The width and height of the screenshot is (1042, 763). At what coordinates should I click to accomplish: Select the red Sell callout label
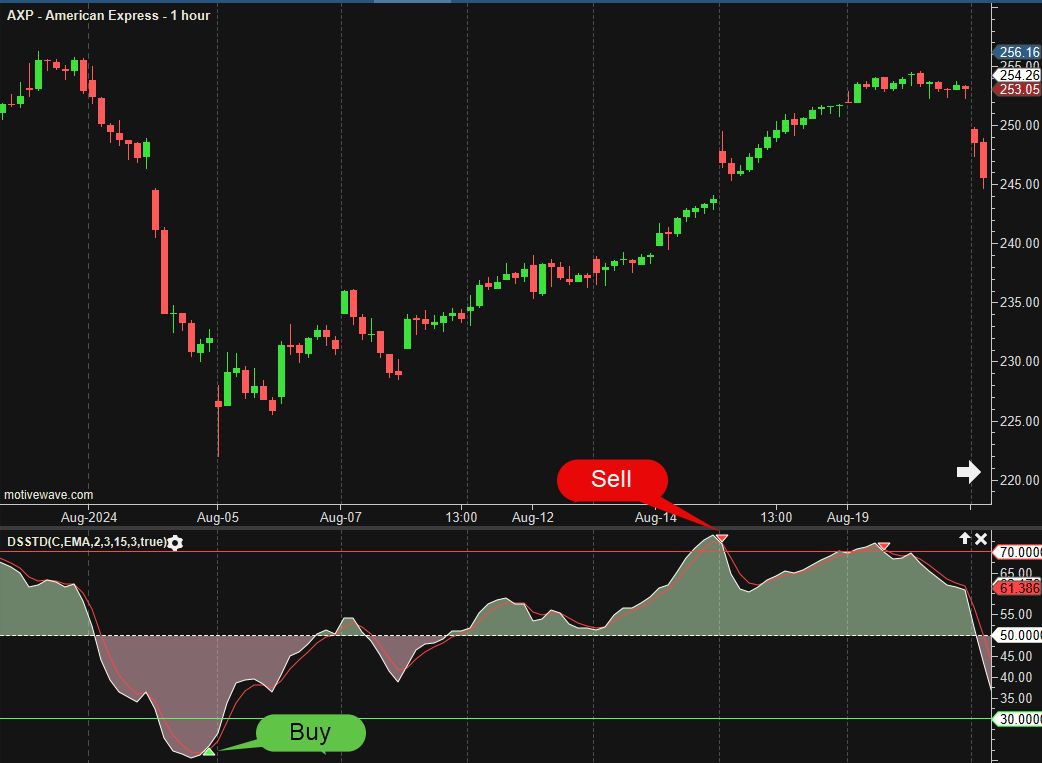pyautogui.click(x=611, y=479)
